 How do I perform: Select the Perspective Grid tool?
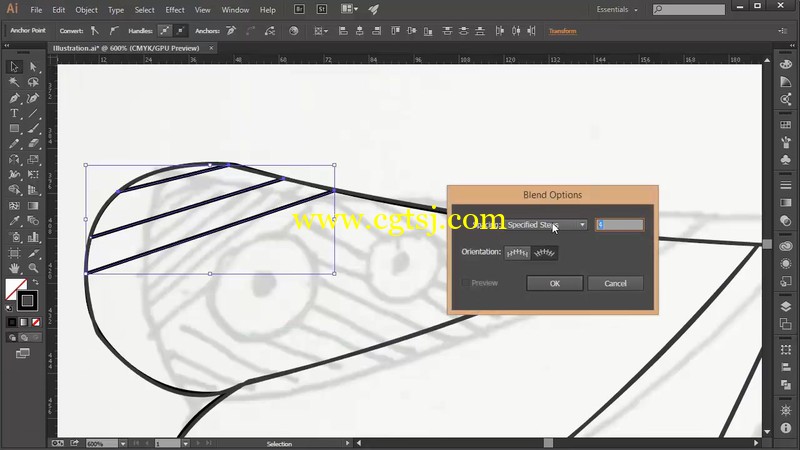click(x=33, y=190)
